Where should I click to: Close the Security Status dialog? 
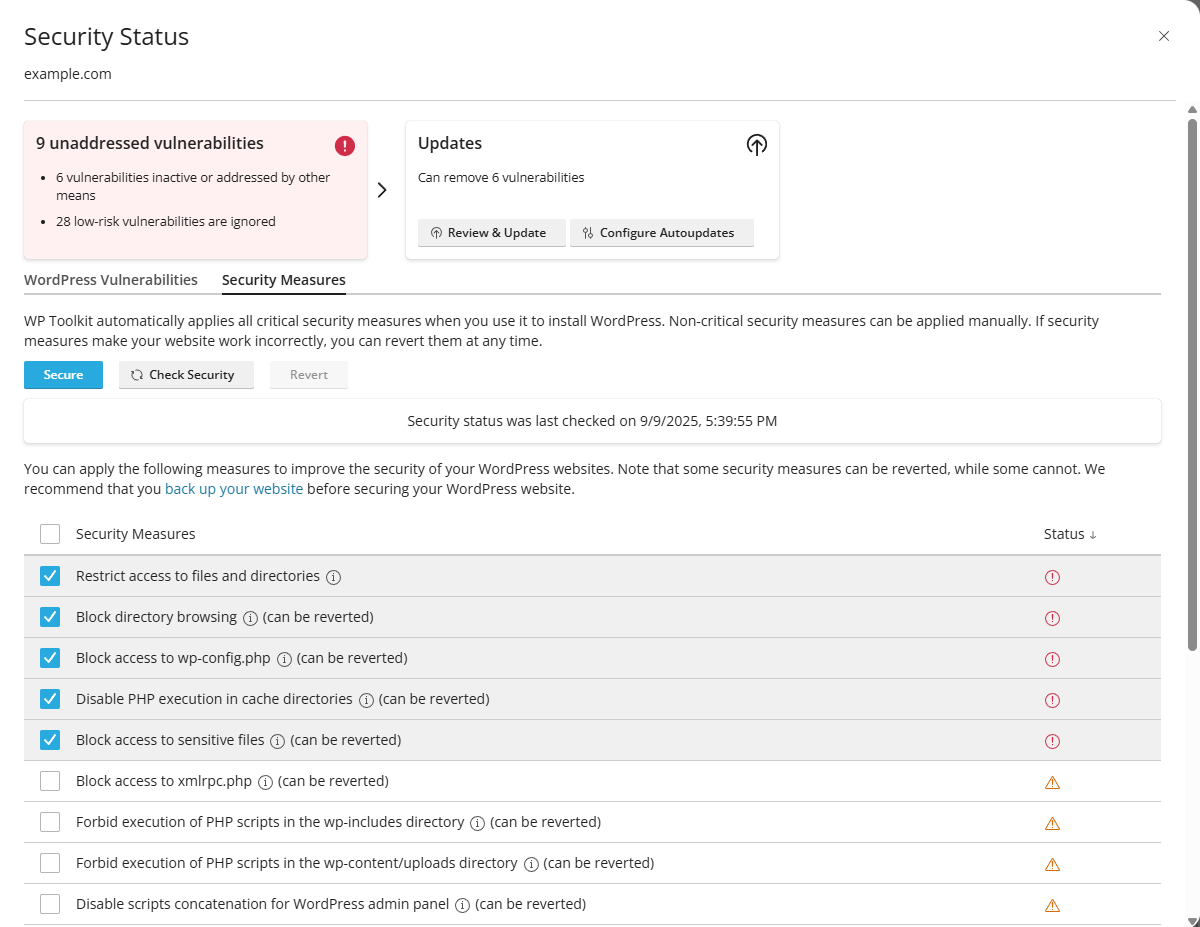click(1164, 36)
